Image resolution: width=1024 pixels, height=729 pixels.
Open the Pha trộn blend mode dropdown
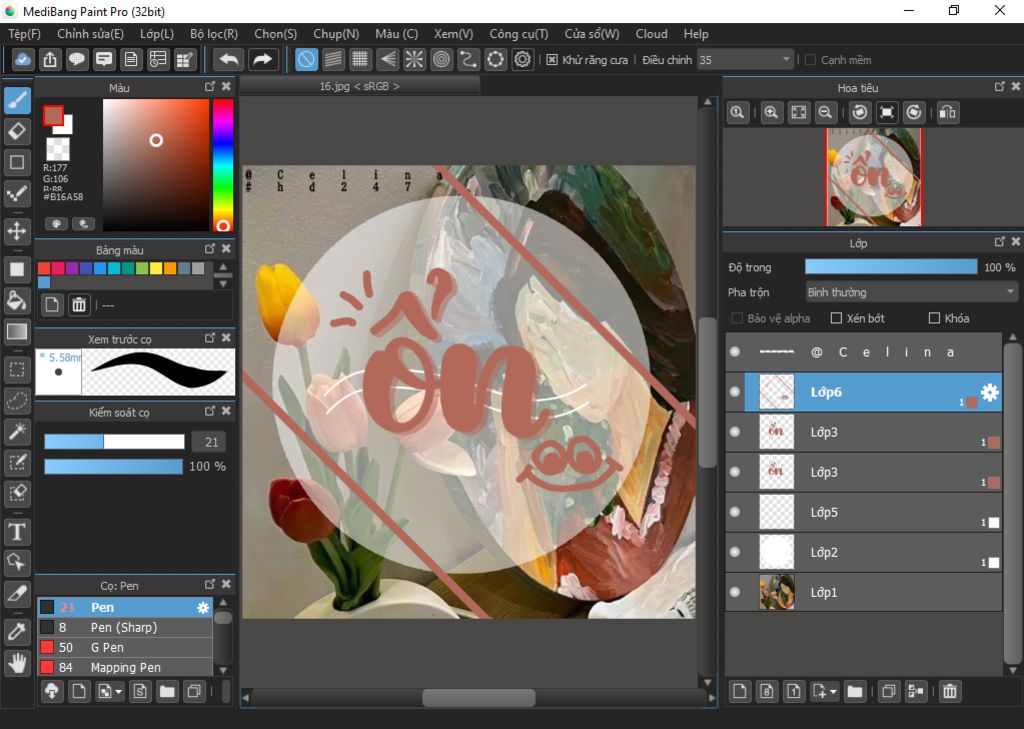(911, 292)
